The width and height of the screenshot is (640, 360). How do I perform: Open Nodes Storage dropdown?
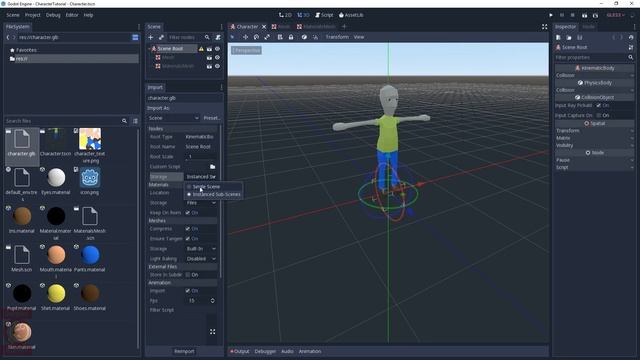click(x=201, y=177)
